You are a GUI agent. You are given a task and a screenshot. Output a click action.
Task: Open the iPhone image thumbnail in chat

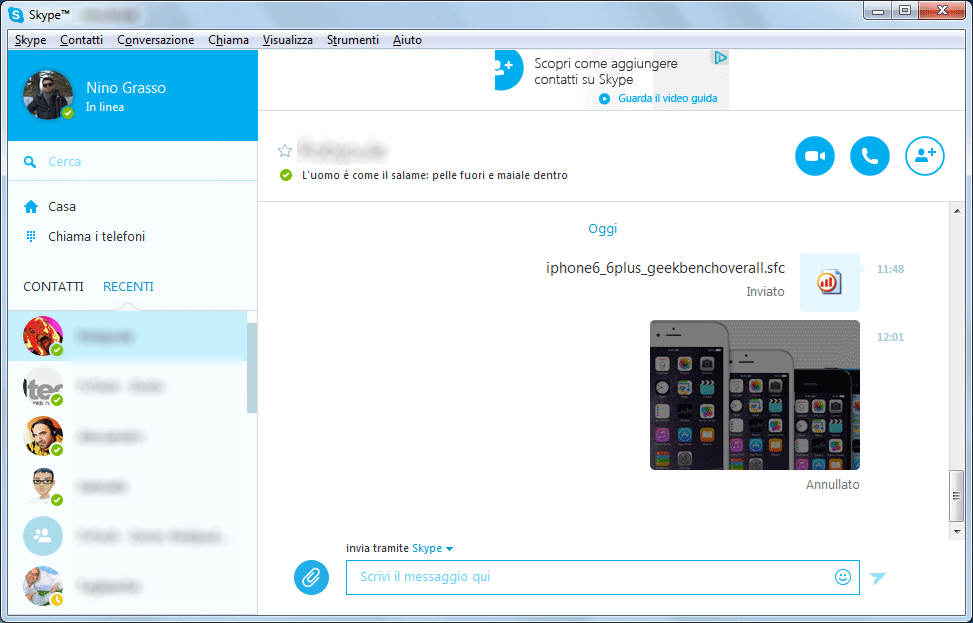point(755,395)
